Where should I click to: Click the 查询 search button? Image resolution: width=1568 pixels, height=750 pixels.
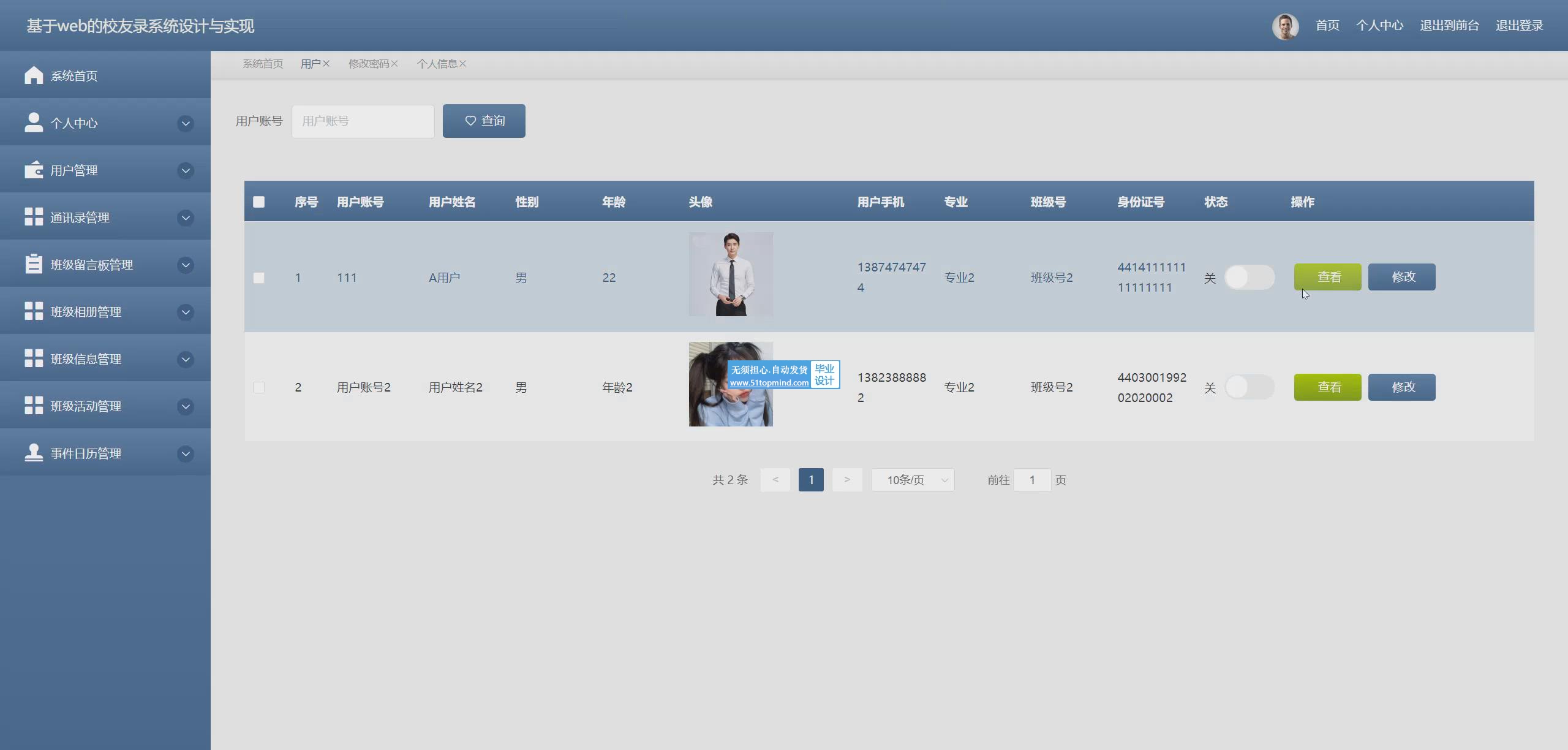(484, 121)
